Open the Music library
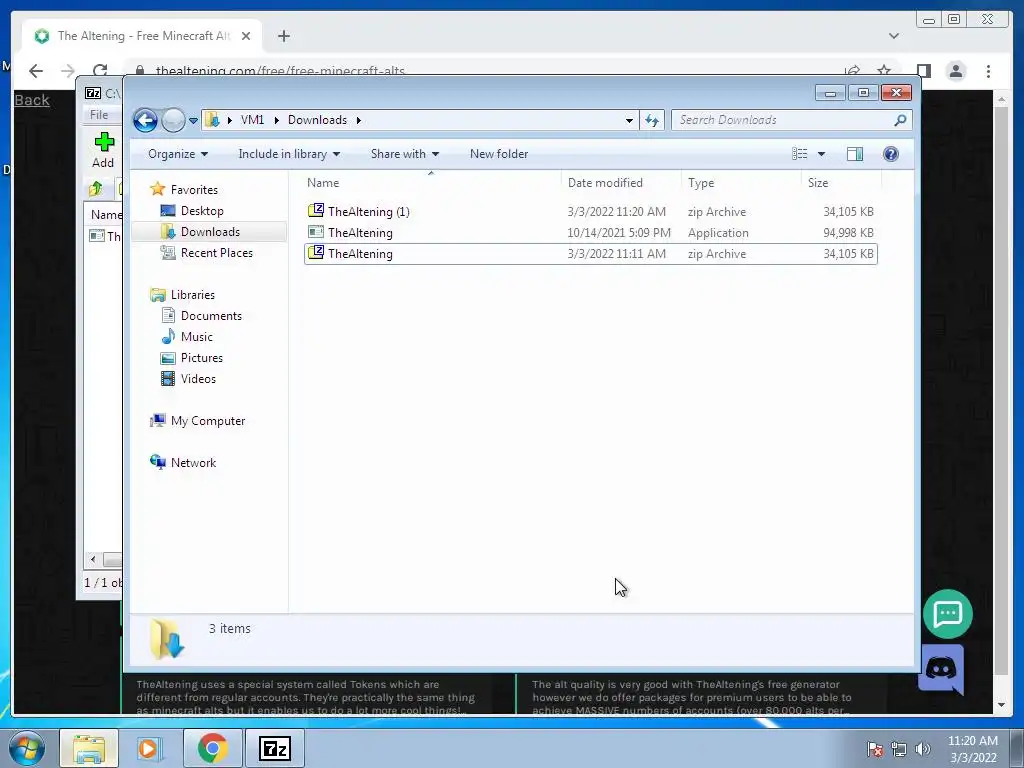1024x768 pixels. [x=197, y=337]
